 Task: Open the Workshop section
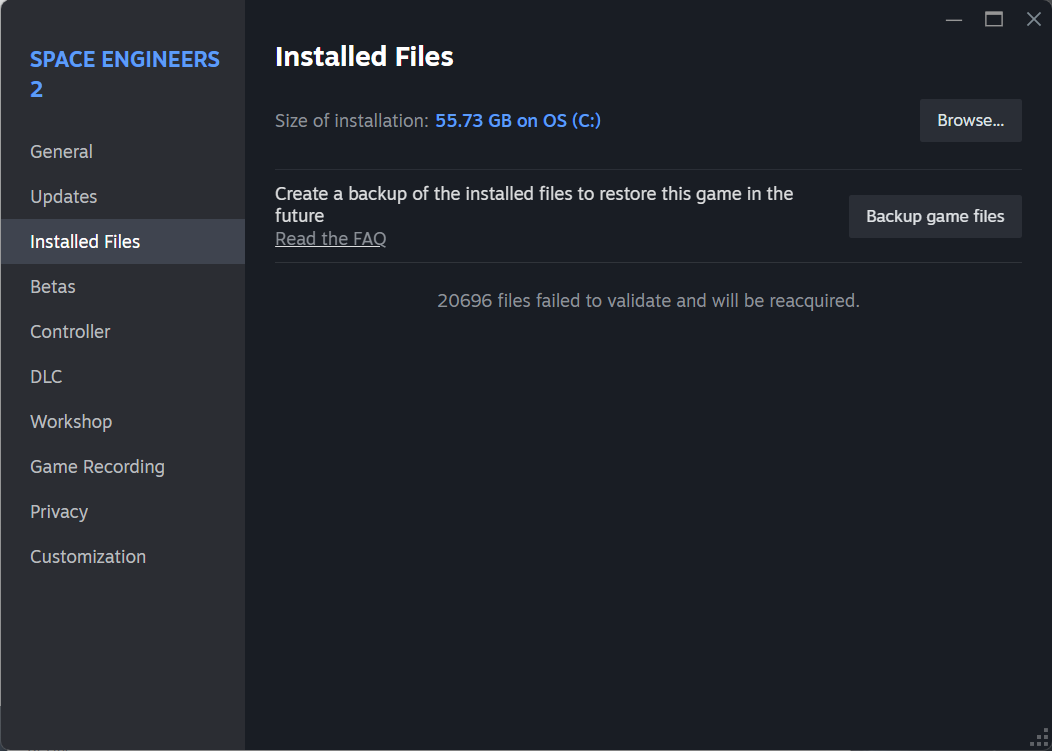[x=71, y=422]
